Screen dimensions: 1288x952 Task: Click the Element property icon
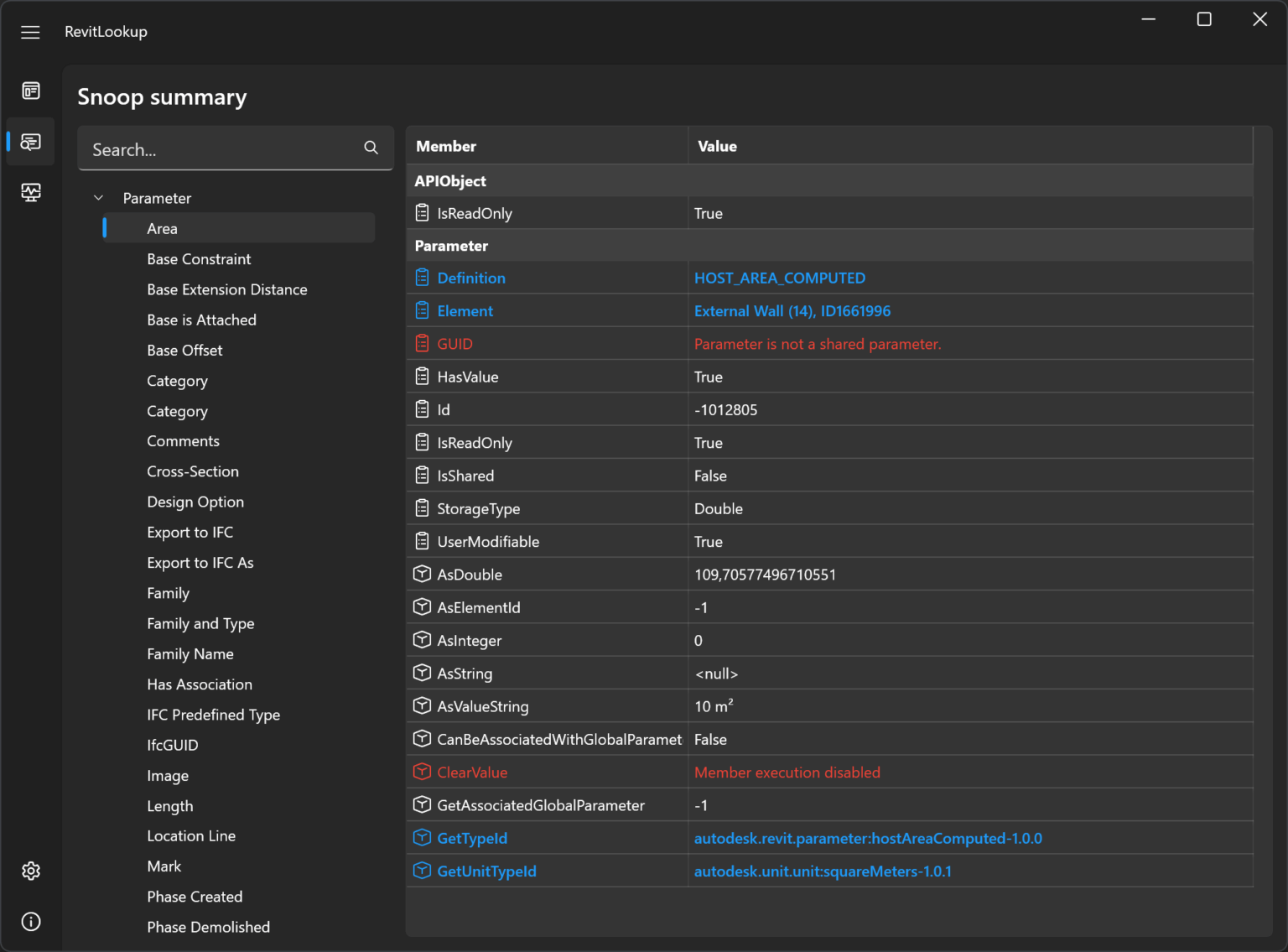coord(423,310)
